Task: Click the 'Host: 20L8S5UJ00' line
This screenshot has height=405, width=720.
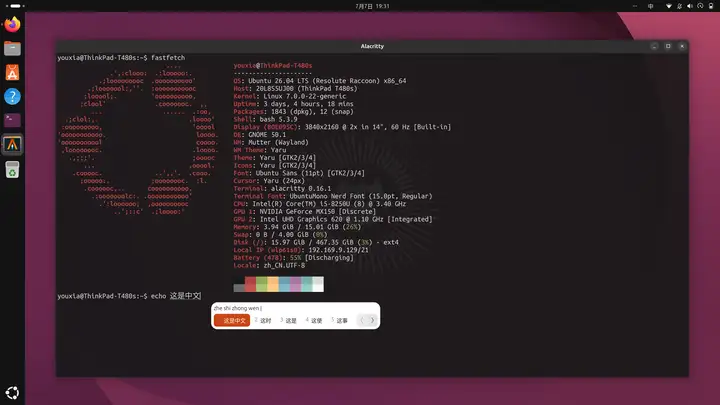Action: point(295,89)
